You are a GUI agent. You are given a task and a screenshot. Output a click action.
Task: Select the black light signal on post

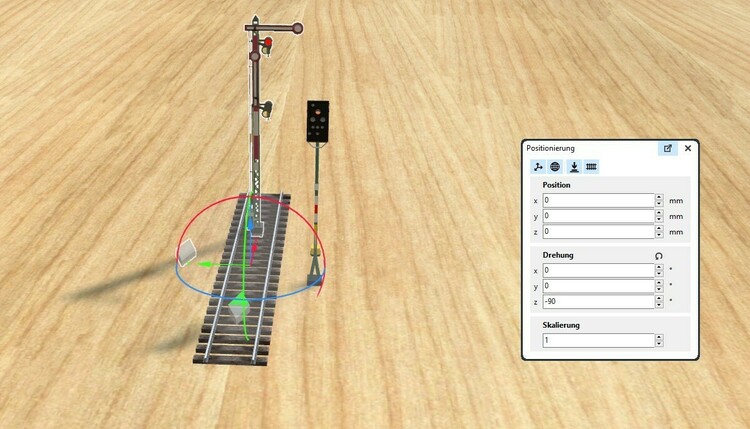[317, 121]
